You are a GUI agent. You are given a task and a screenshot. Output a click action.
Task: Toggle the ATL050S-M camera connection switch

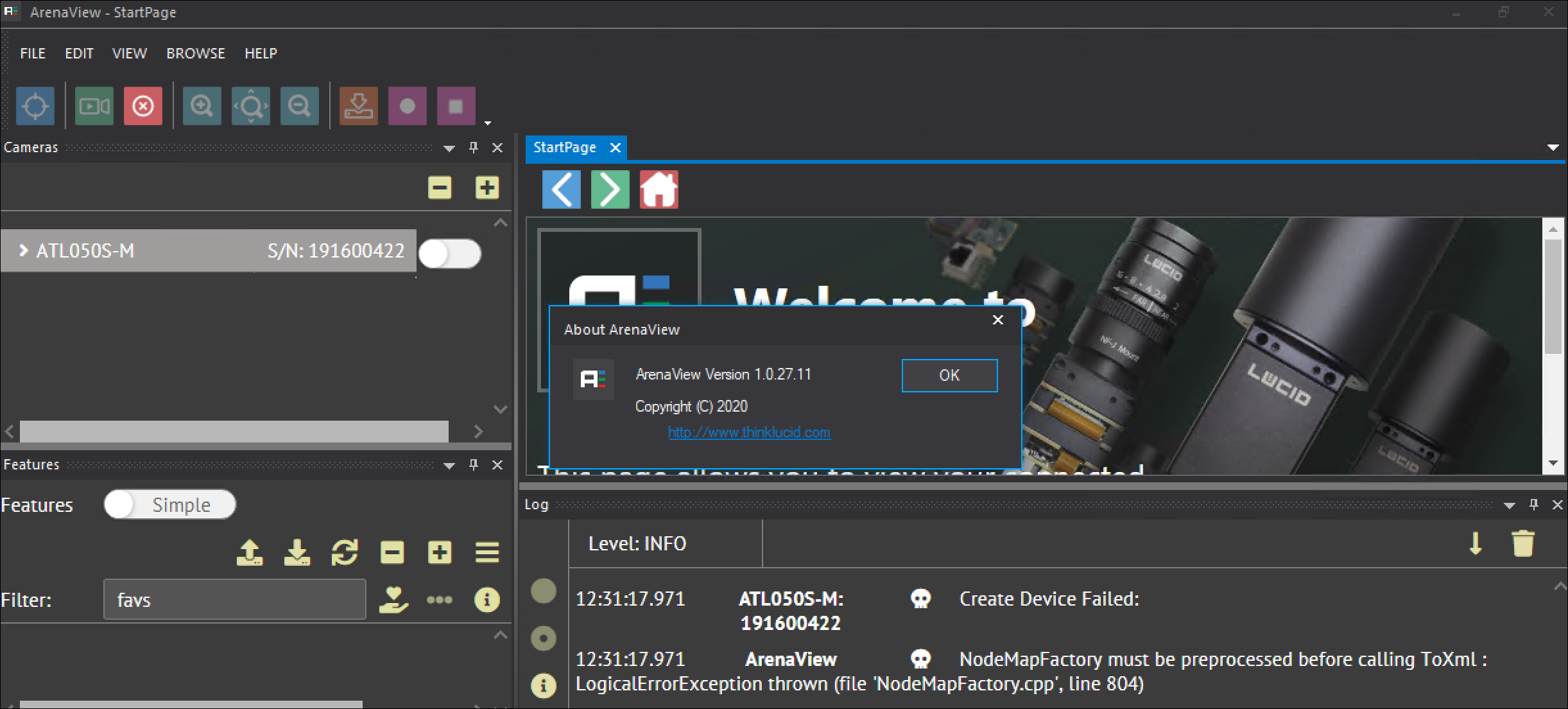(x=449, y=253)
